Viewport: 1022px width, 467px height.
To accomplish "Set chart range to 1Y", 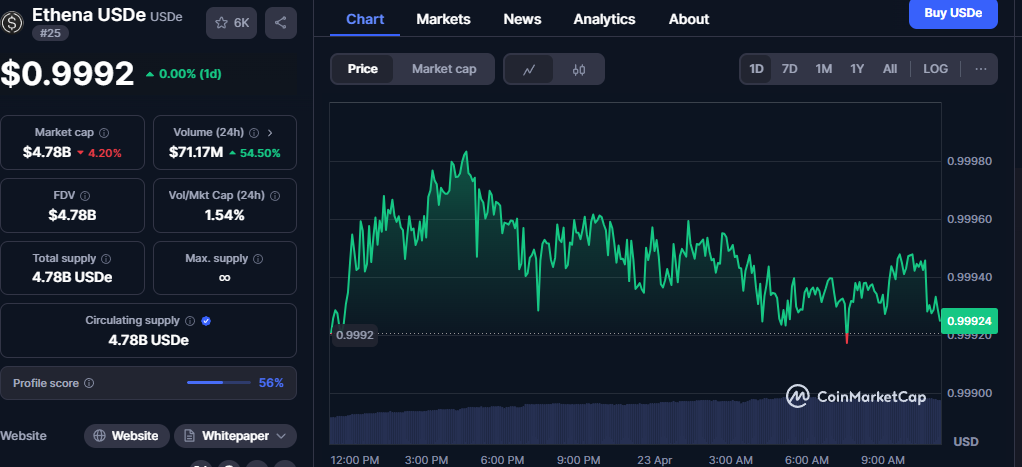I will 857,69.
